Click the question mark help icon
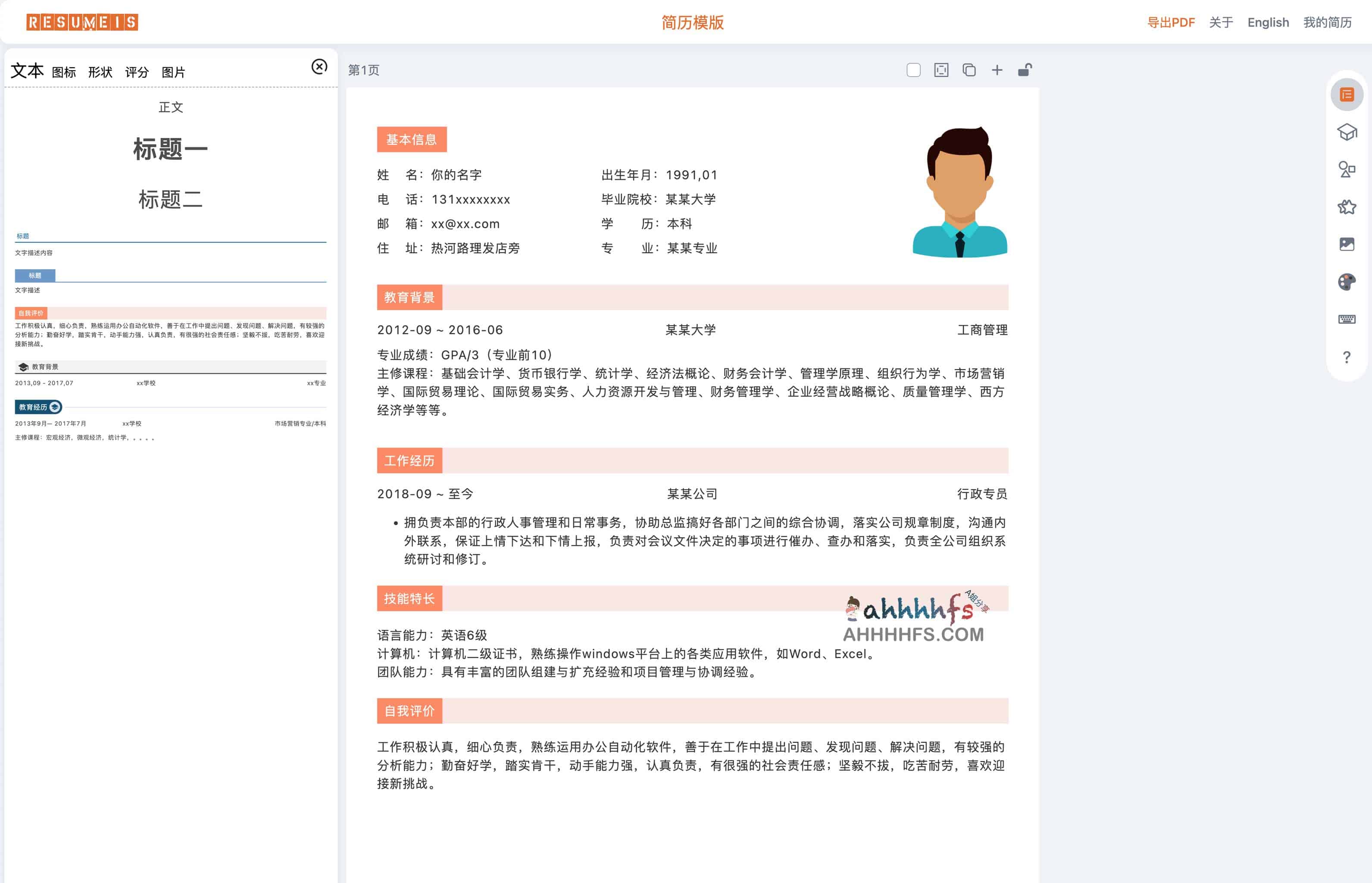This screenshot has height=883, width=1372. pyautogui.click(x=1346, y=357)
